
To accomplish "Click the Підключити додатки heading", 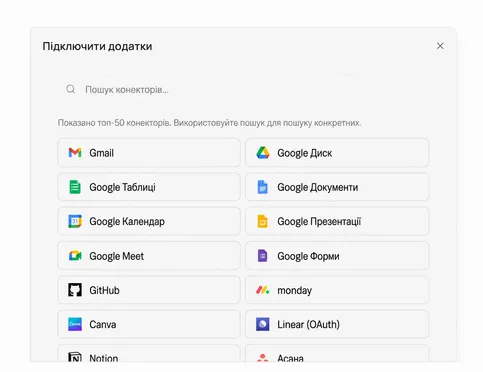I will (97, 46).
